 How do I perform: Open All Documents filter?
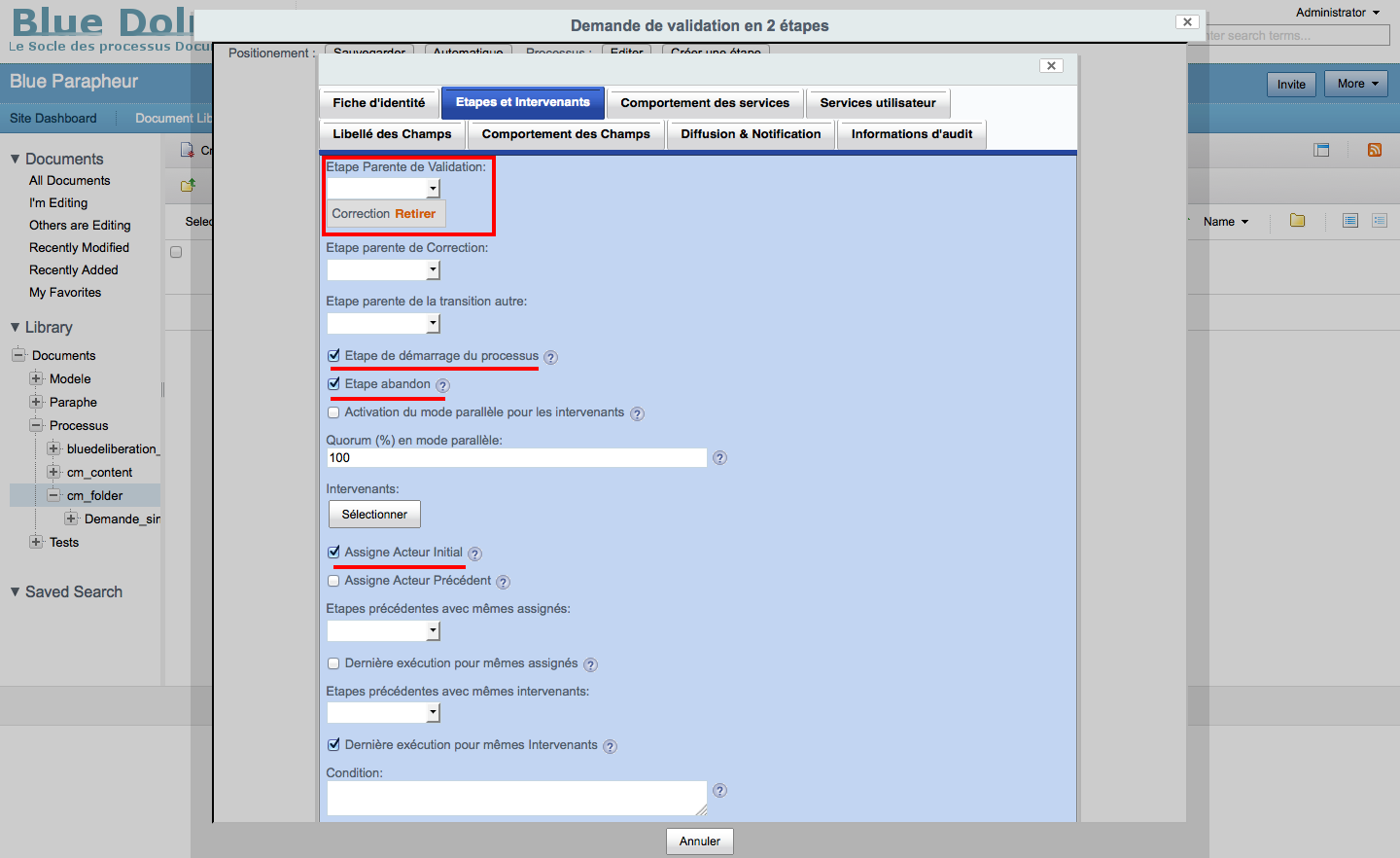70,181
